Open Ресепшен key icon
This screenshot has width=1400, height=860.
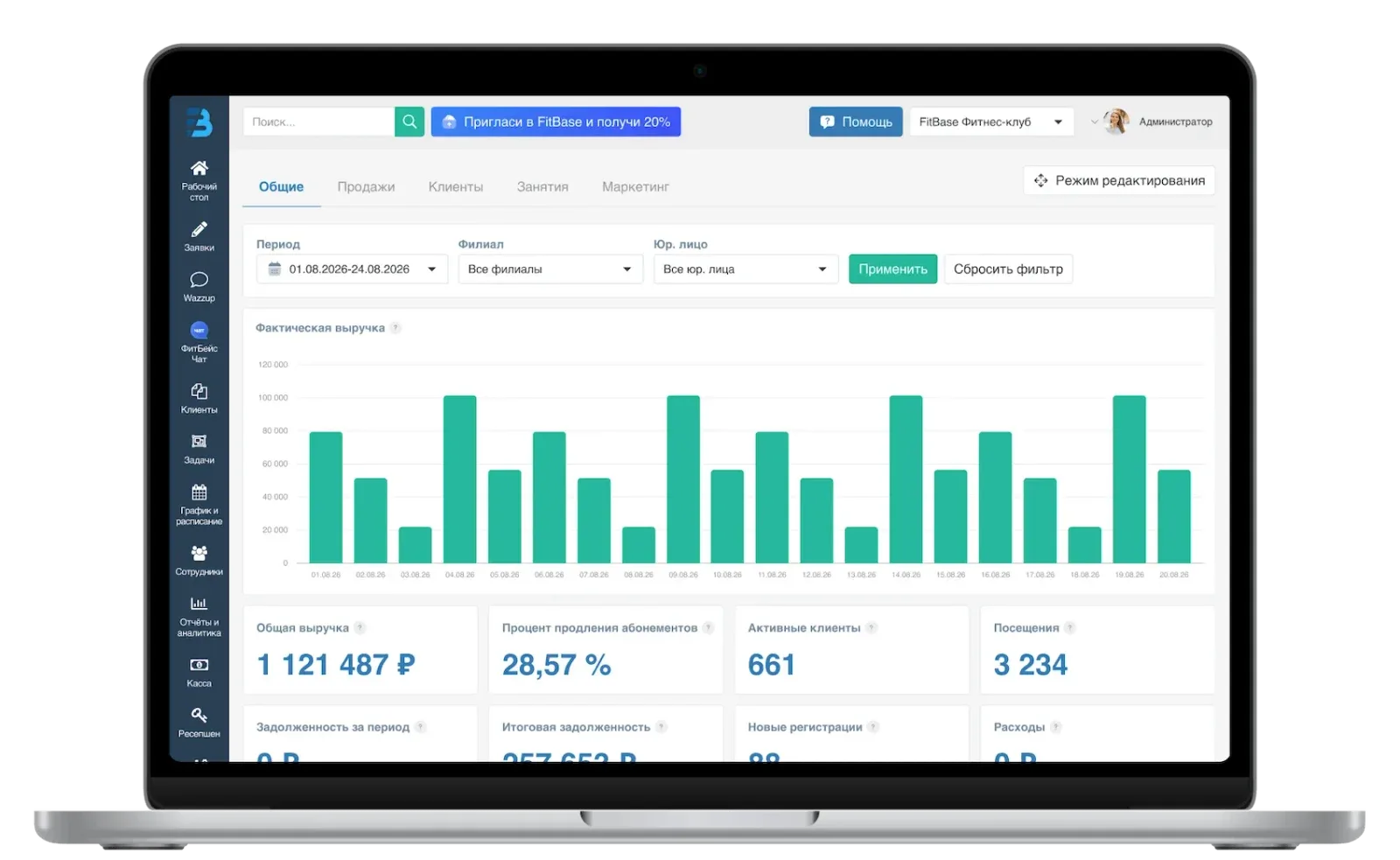click(199, 716)
